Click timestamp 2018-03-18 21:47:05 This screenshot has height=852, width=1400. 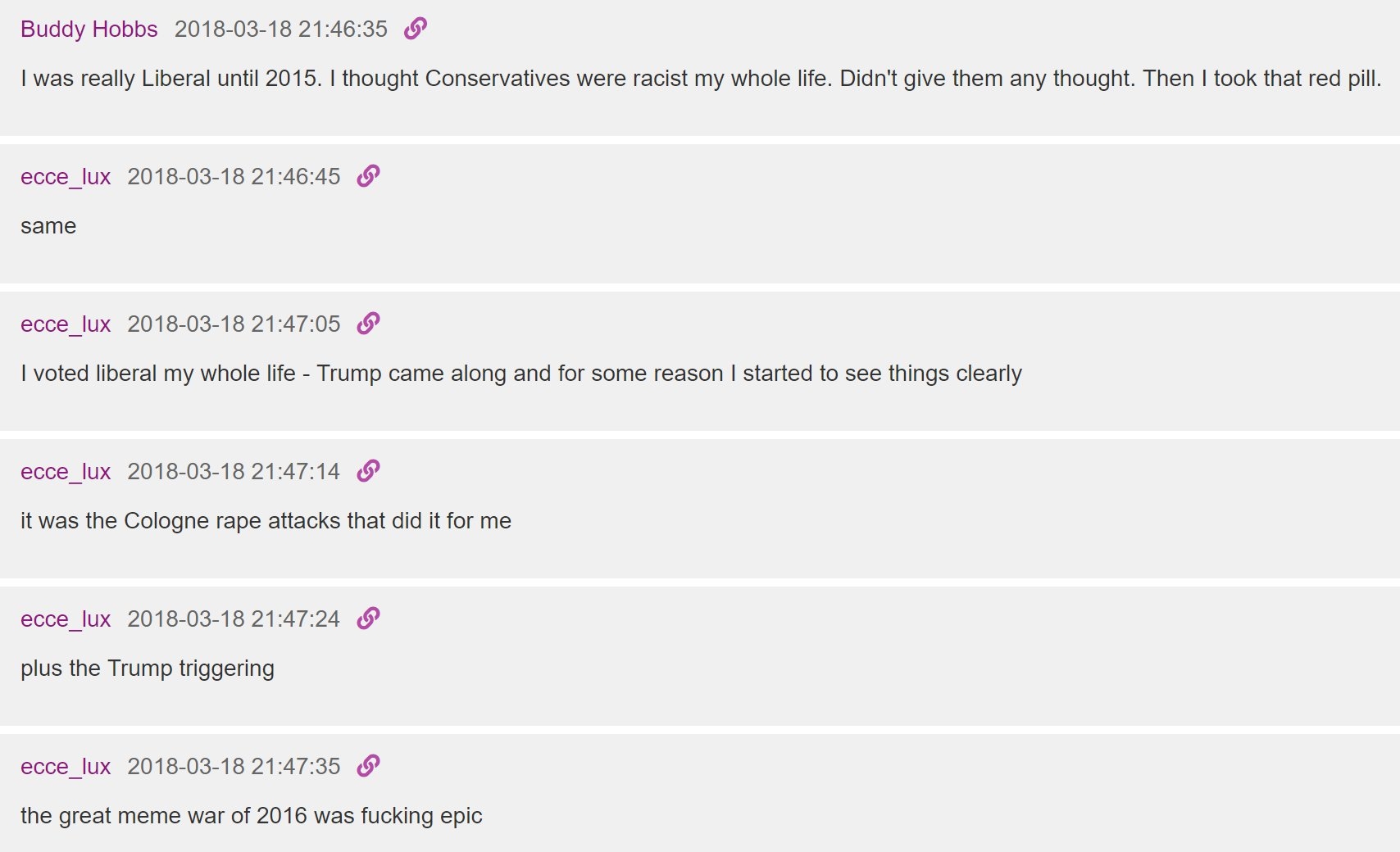point(234,324)
